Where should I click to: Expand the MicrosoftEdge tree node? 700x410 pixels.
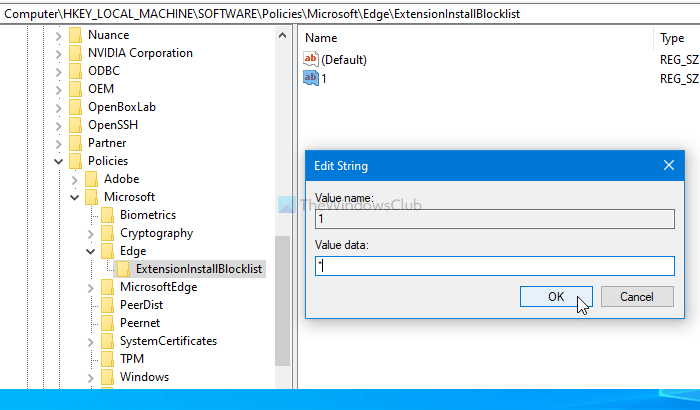click(91, 287)
